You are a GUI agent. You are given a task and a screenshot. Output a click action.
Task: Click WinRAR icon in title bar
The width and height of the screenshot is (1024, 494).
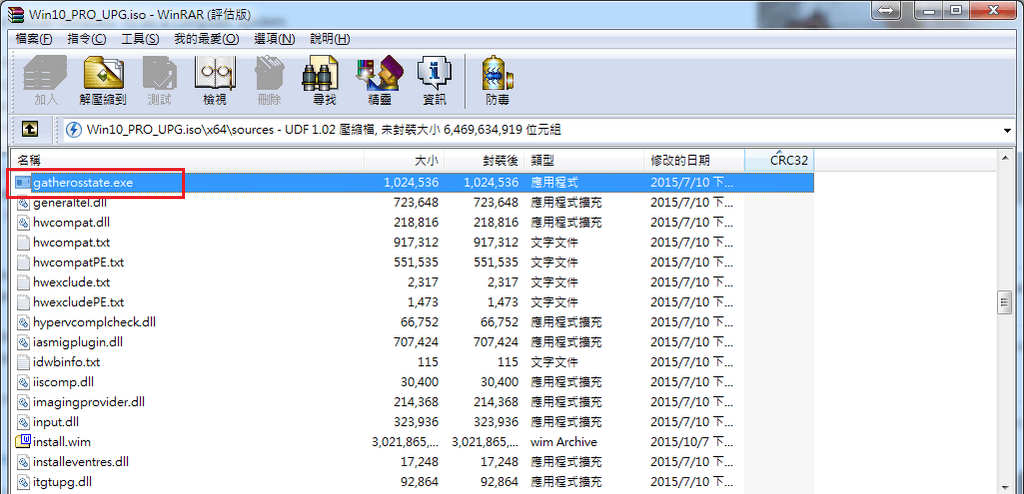[x=17, y=14]
